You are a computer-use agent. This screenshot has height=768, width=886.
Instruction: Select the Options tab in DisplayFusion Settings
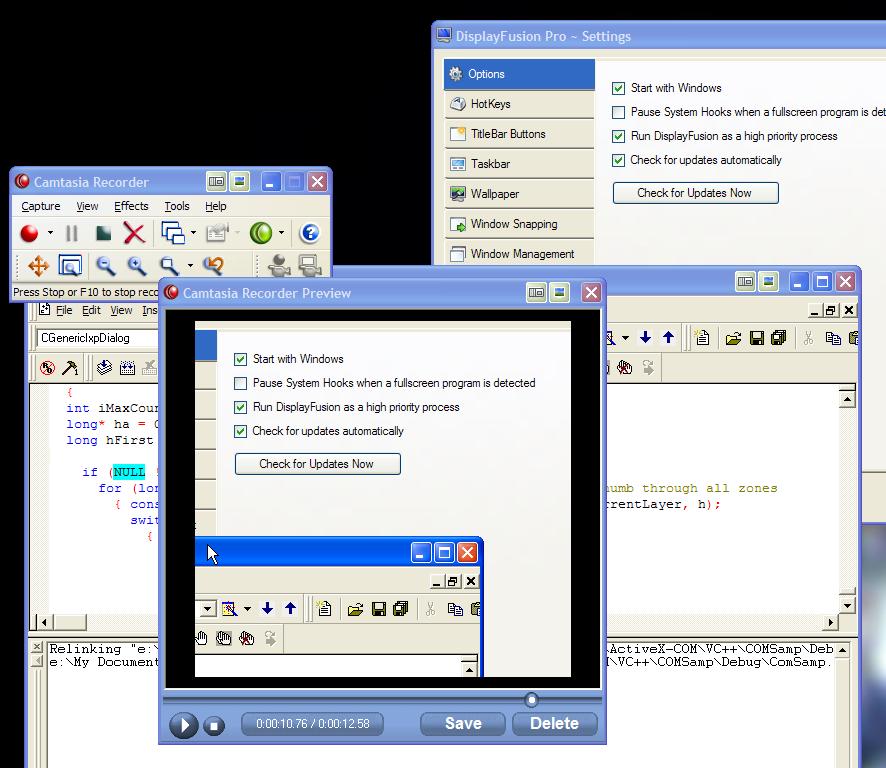click(519, 74)
